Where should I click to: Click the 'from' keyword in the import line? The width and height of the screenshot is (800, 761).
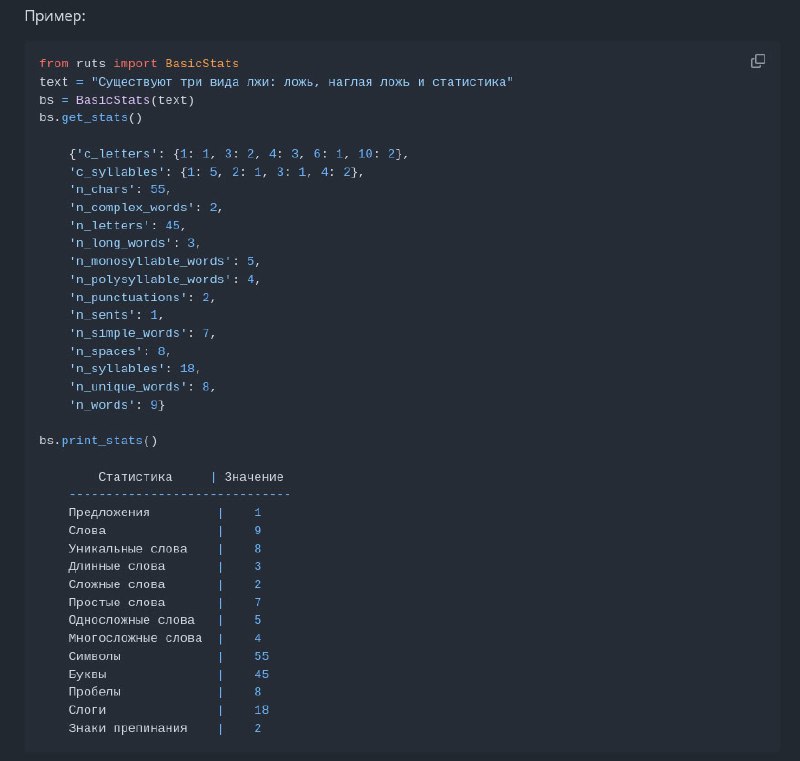[x=54, y=63]
